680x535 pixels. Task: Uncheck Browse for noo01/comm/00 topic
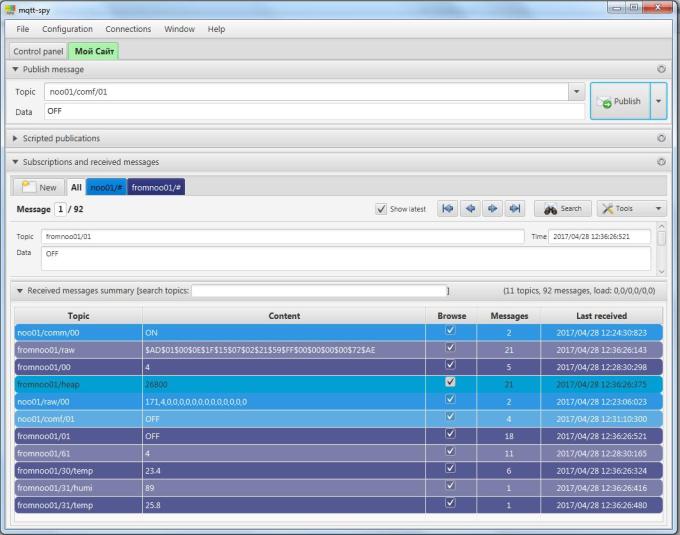[451, 330]
